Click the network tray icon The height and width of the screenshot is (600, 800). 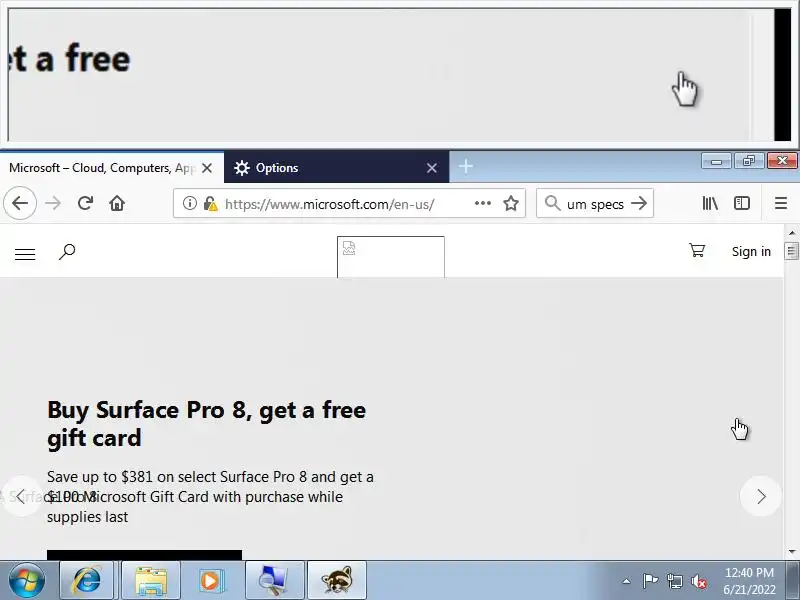[x=674, y=581]
